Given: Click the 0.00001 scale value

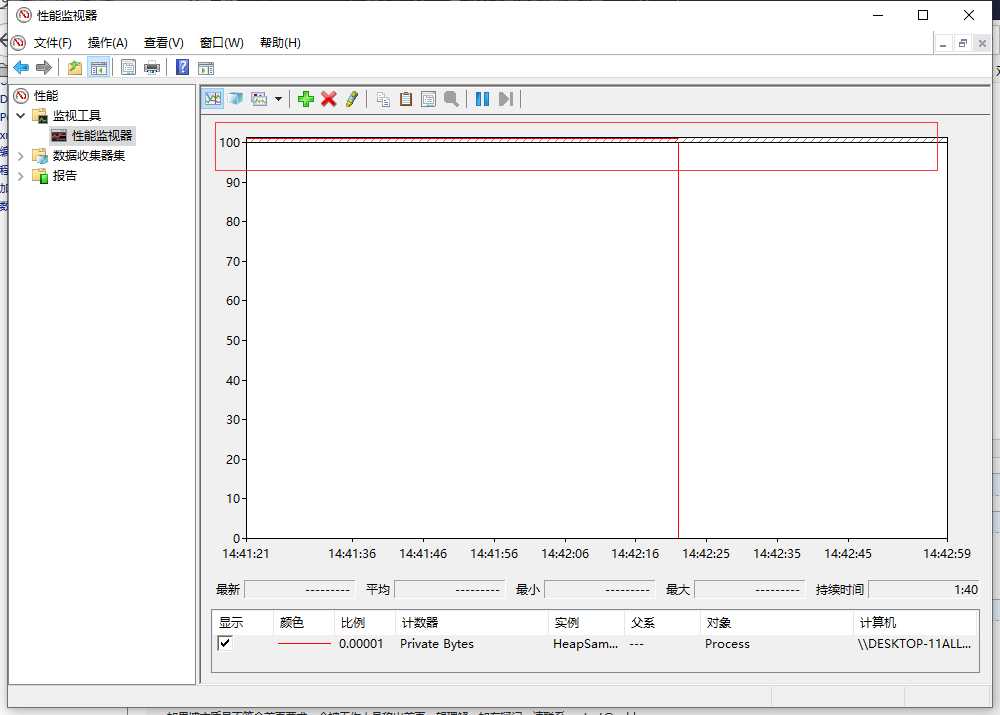Looking at the screenshot, I should 361,644.
